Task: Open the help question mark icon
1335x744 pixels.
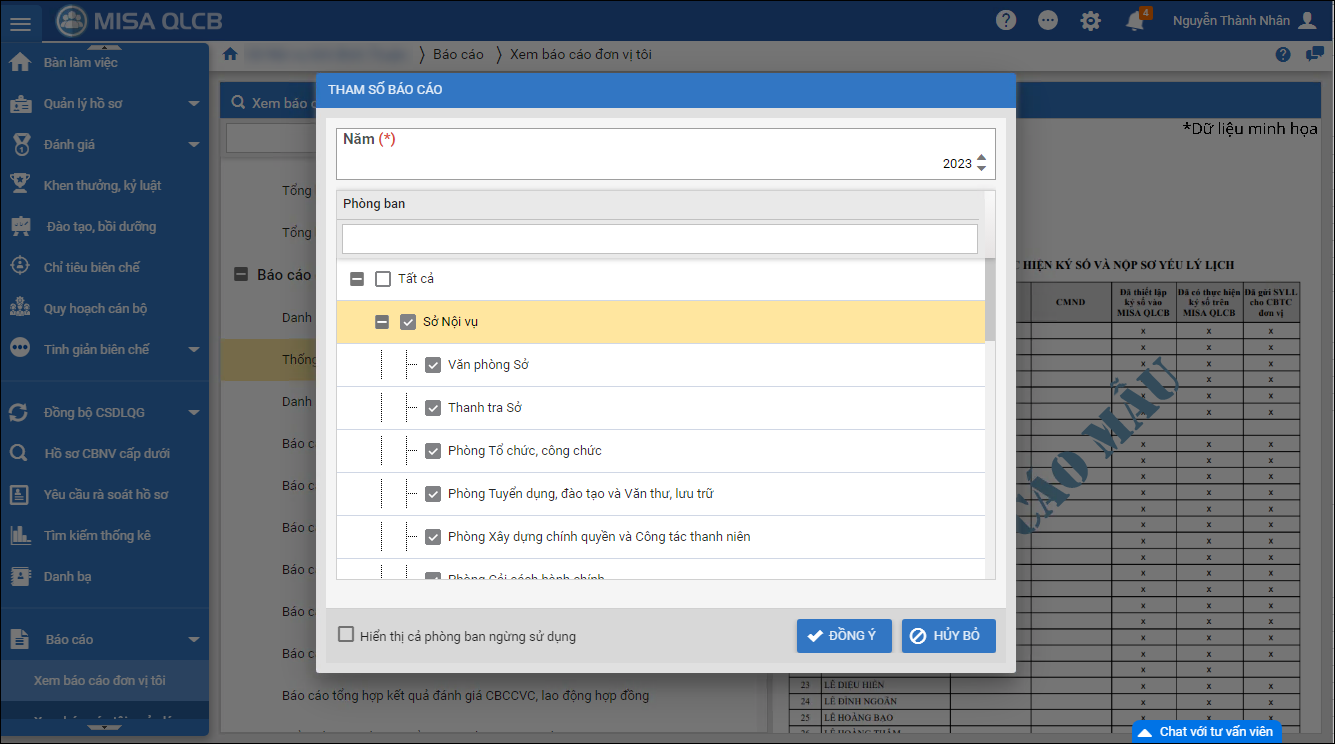Action: coord(1006,21)
